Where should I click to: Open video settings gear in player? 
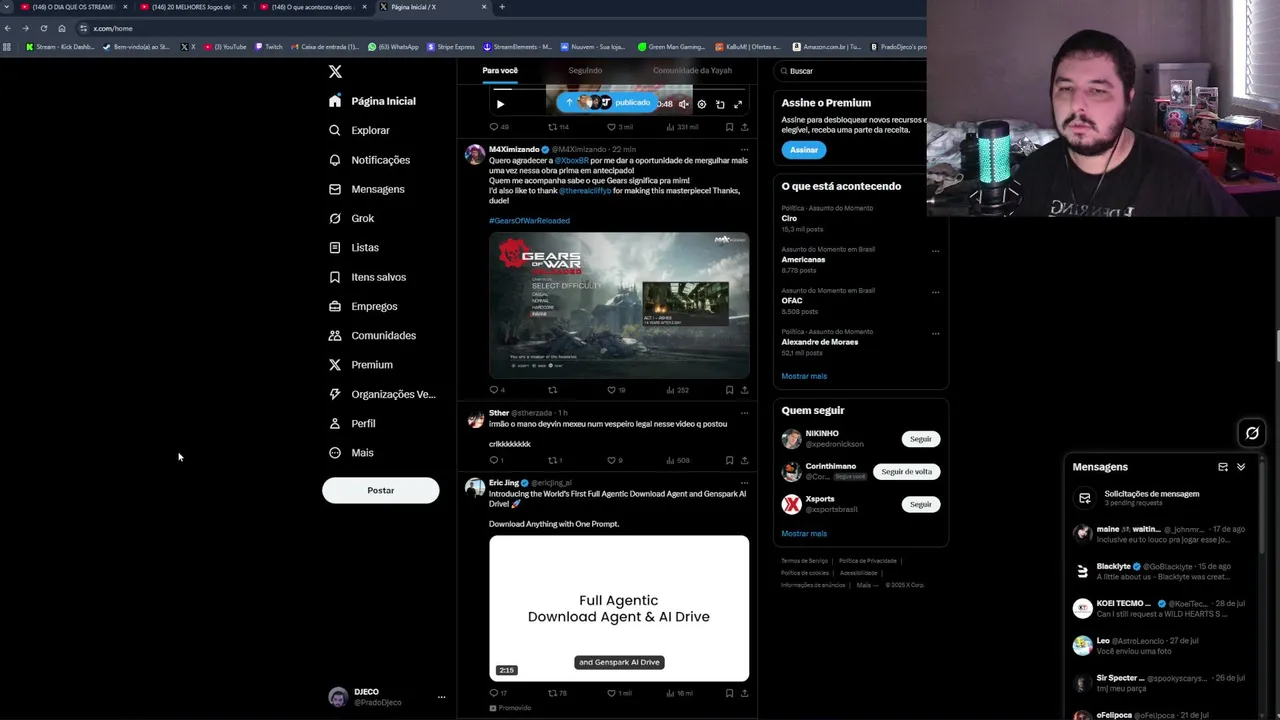(x=701, y=104)
